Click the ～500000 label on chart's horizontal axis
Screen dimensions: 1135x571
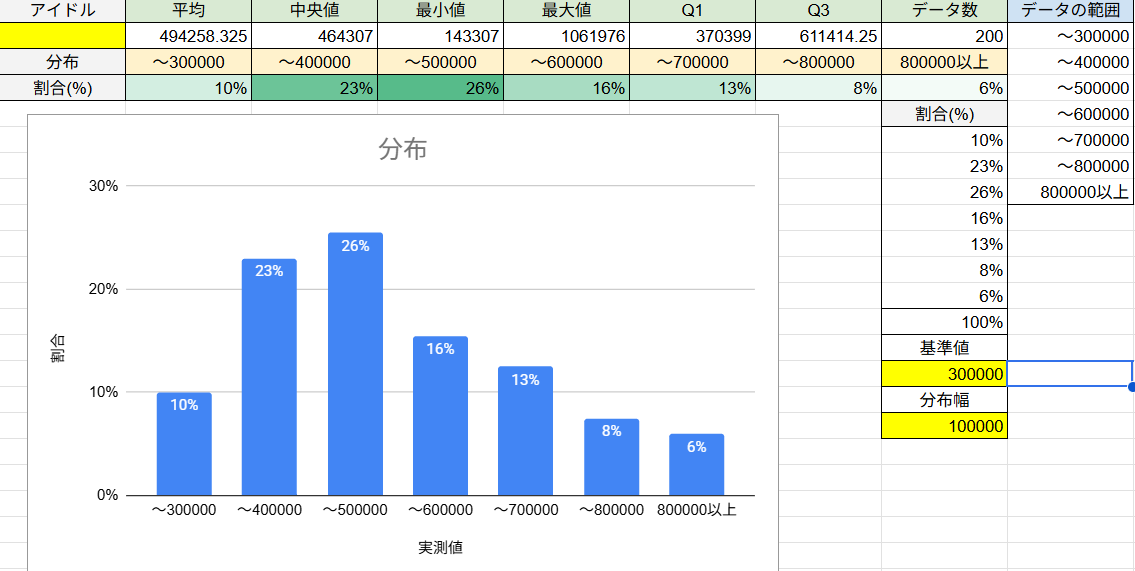[x=355, y=510]
